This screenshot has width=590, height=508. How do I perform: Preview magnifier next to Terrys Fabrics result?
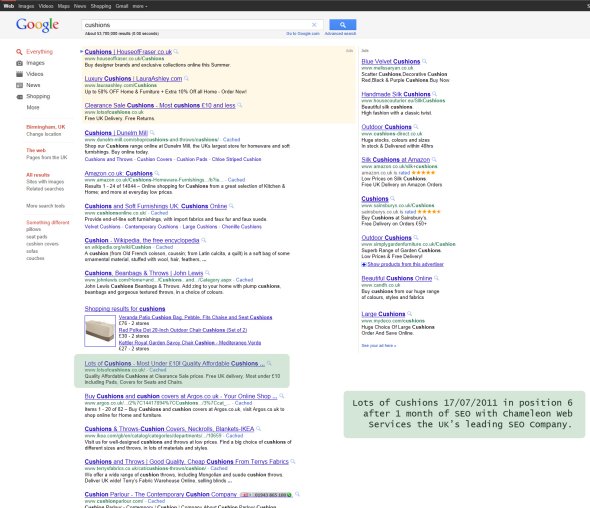pyautogui.click(x=293, y=461)
